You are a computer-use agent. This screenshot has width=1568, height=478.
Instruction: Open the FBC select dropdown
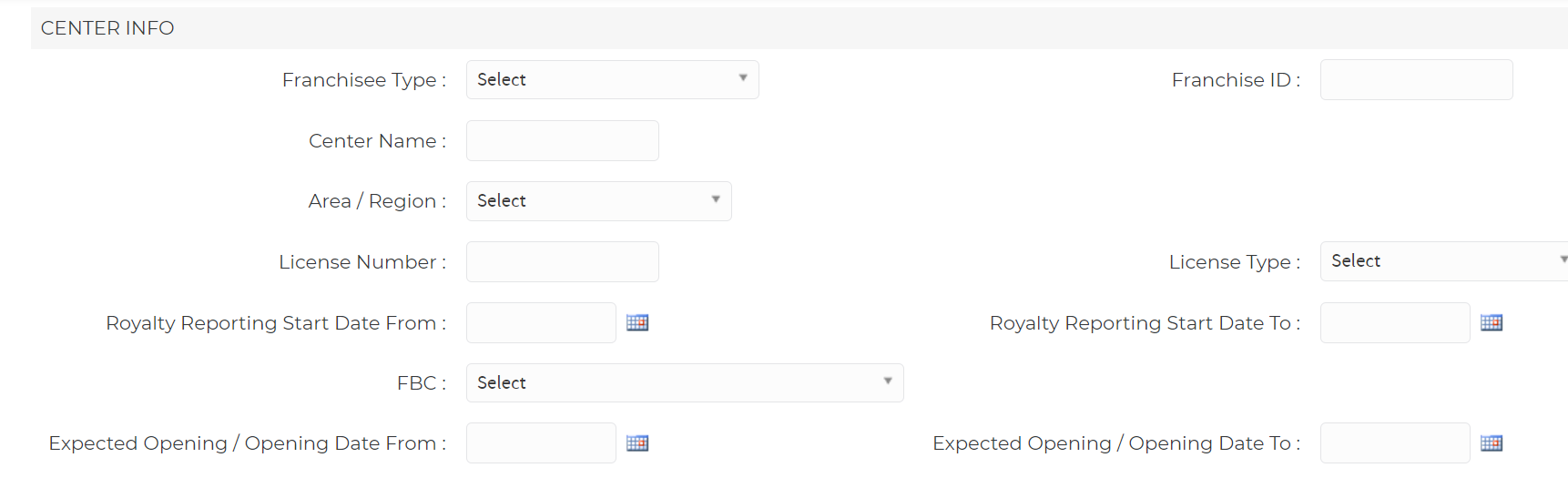point(685,382)
